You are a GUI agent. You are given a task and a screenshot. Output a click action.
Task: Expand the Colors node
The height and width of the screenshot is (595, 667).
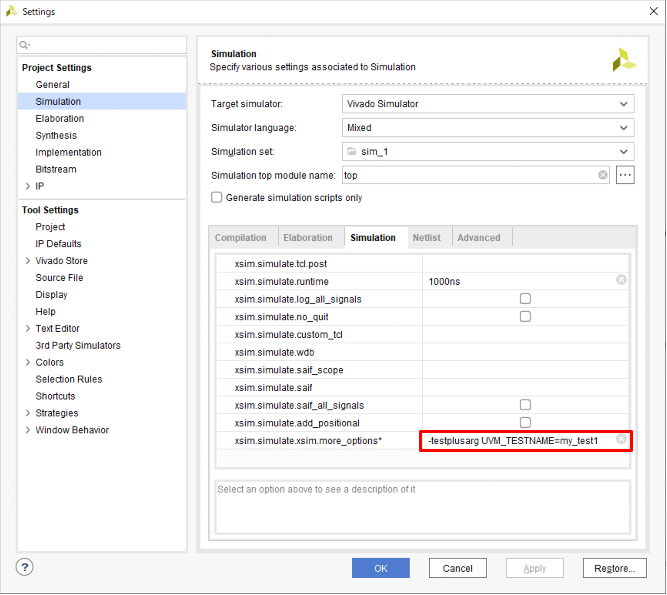click(x=28, y=362)
